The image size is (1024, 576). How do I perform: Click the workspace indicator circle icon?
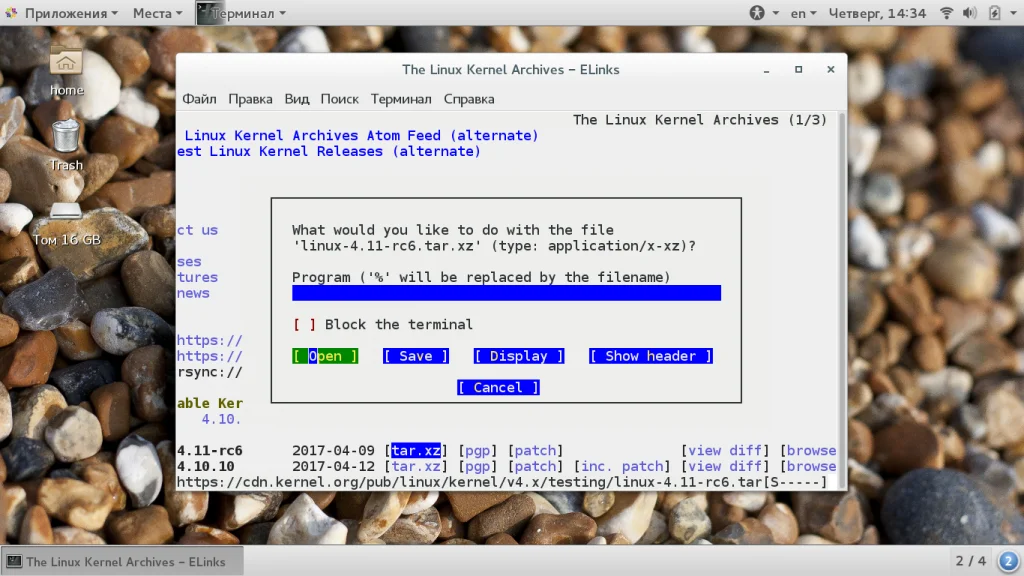pos(1008,561)
